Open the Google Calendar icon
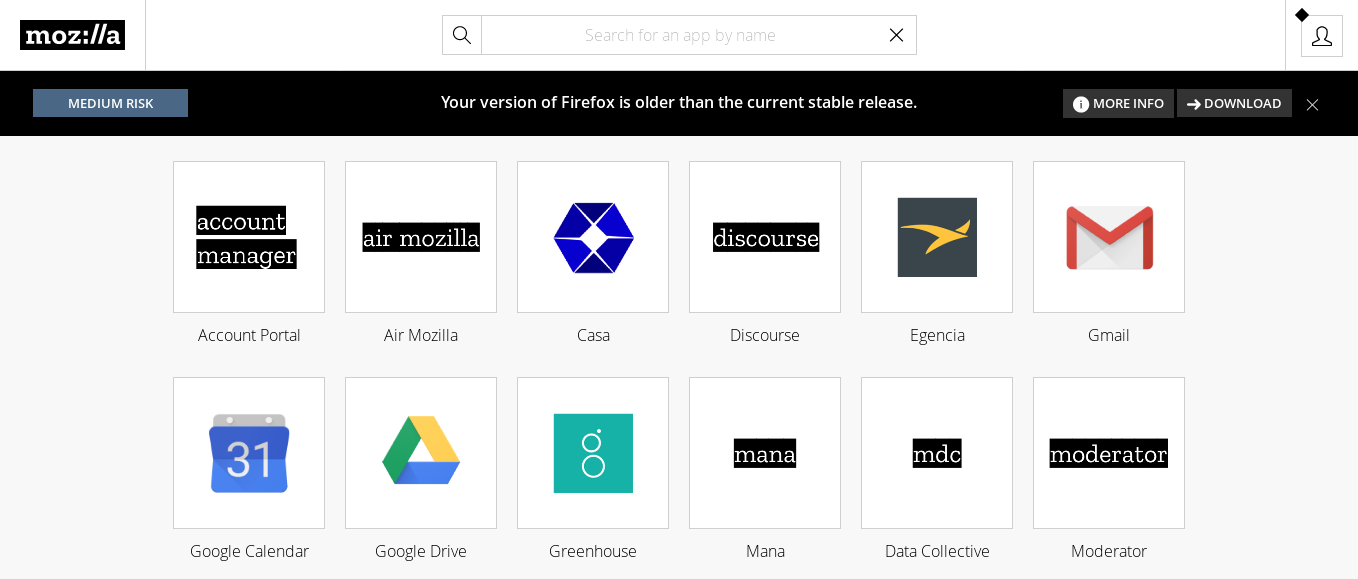This screenshot has height=579, width=1358. point(249,453)
